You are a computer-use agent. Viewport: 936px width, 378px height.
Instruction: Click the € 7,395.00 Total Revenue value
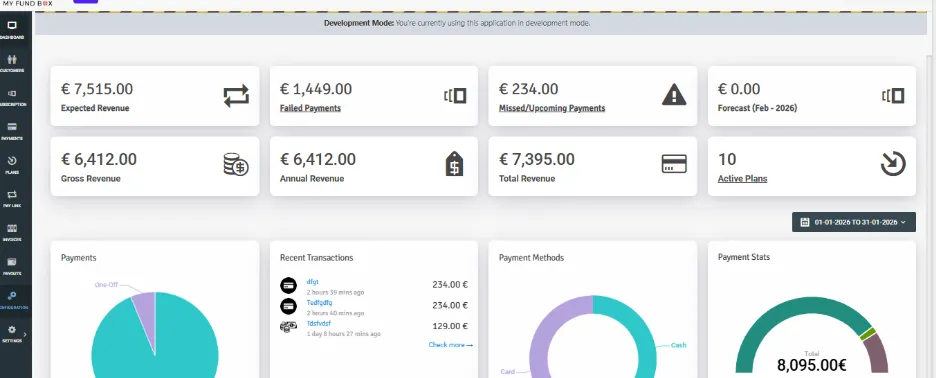pos(537,159)
